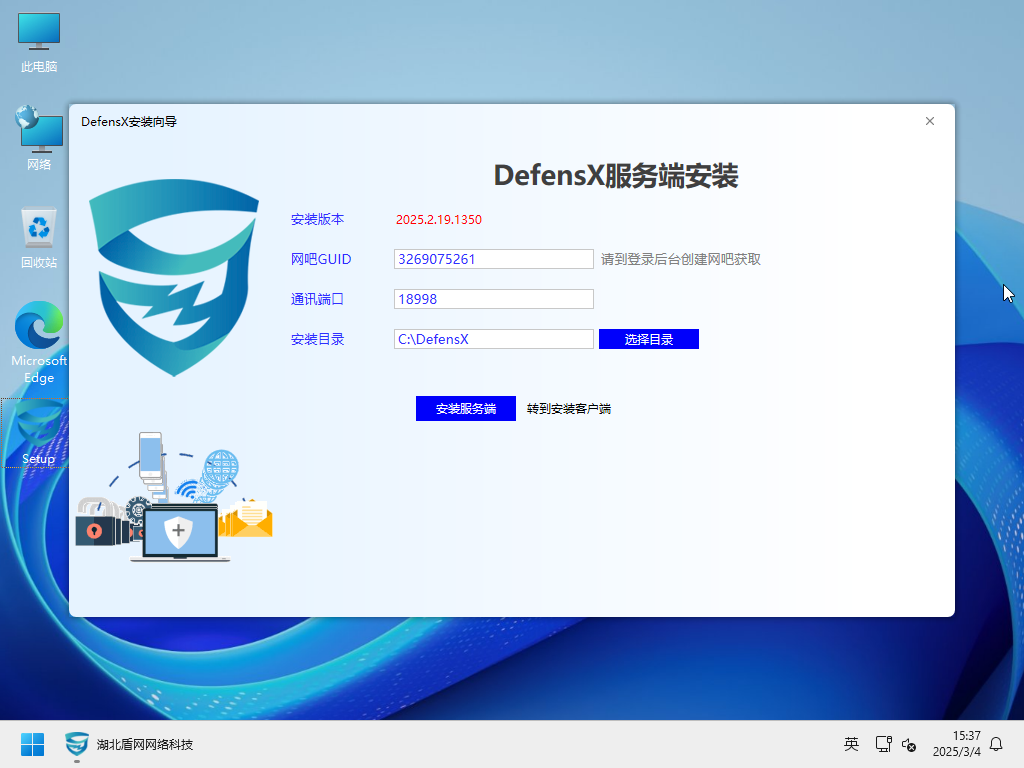
Task: Select the 网络 desktop icon
Action: click(39, 138)
